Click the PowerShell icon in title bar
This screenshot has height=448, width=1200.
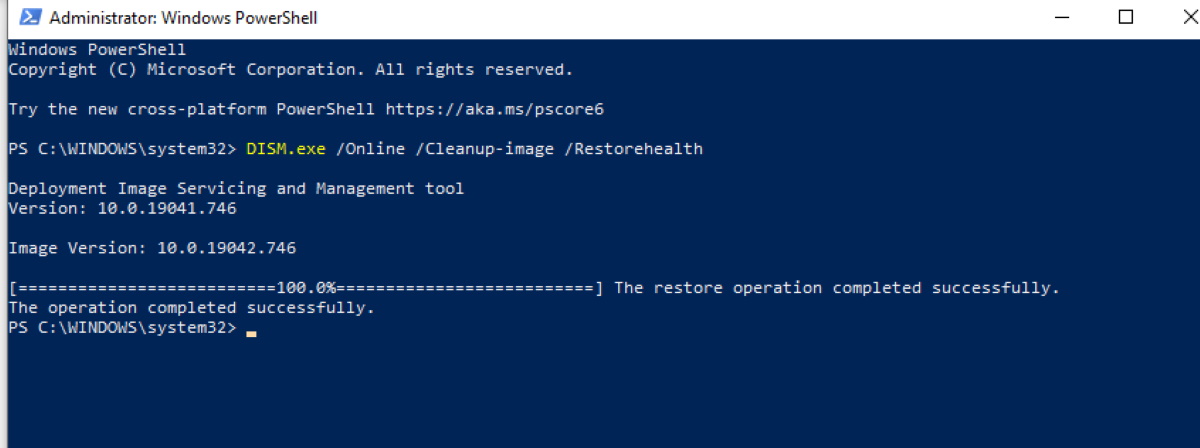[x=31, y=18]
